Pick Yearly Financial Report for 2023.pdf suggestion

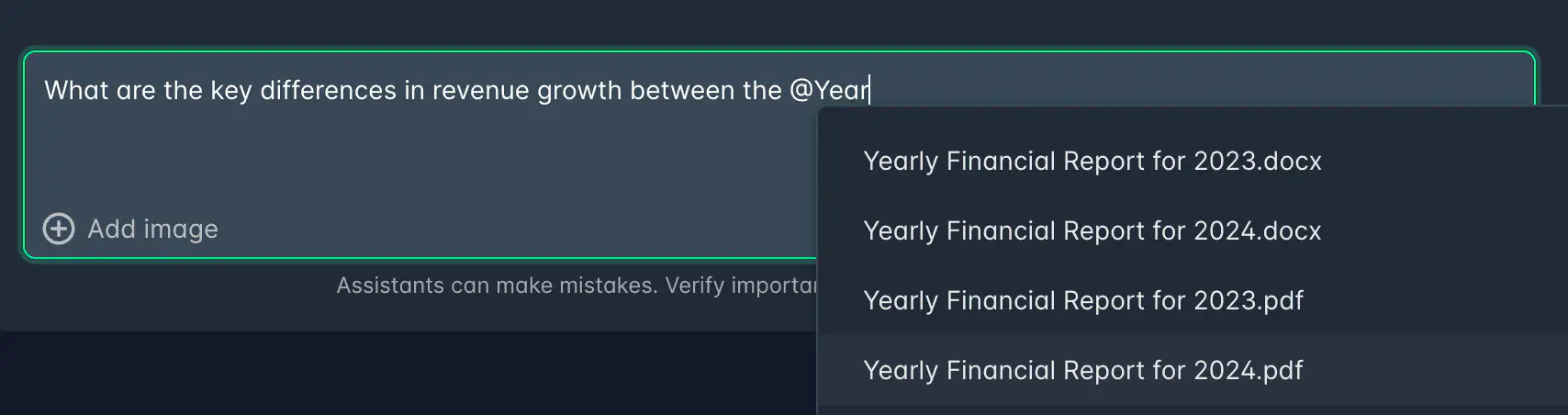[1082, 301]
